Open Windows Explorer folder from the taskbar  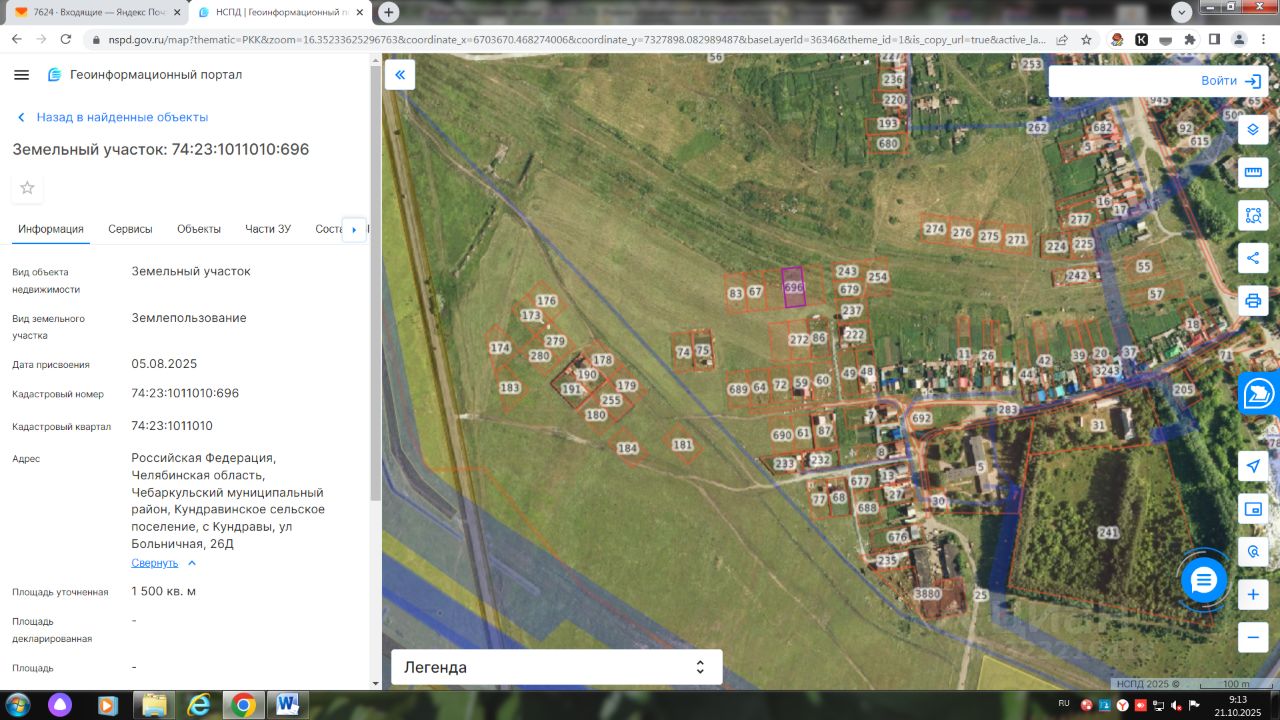pyautogui.click(x=155, y=705)
